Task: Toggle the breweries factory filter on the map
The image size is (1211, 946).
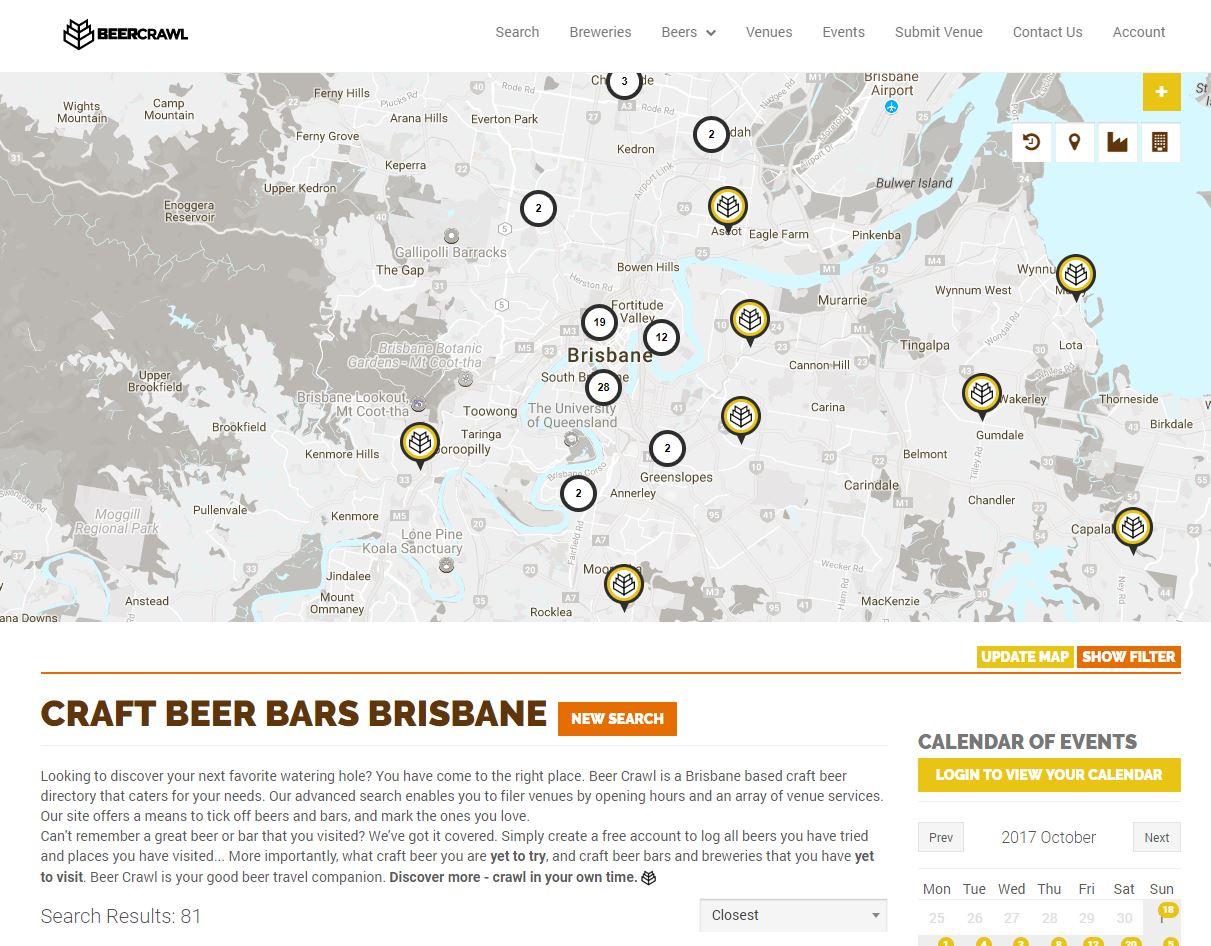Action: click(x=1117, y=142)
